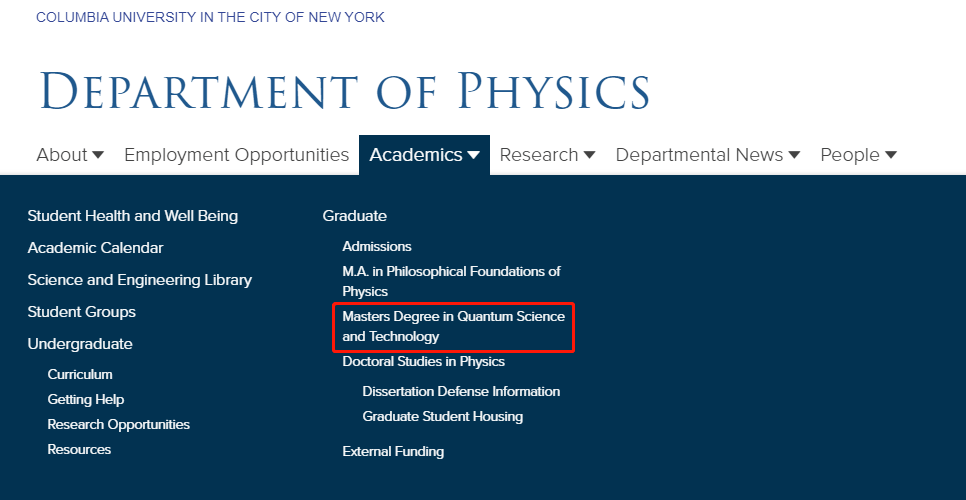The height and width of the screenshot is (500, 966).
Task: Visit the Student Groups page
Action: (x=81, y=312)
